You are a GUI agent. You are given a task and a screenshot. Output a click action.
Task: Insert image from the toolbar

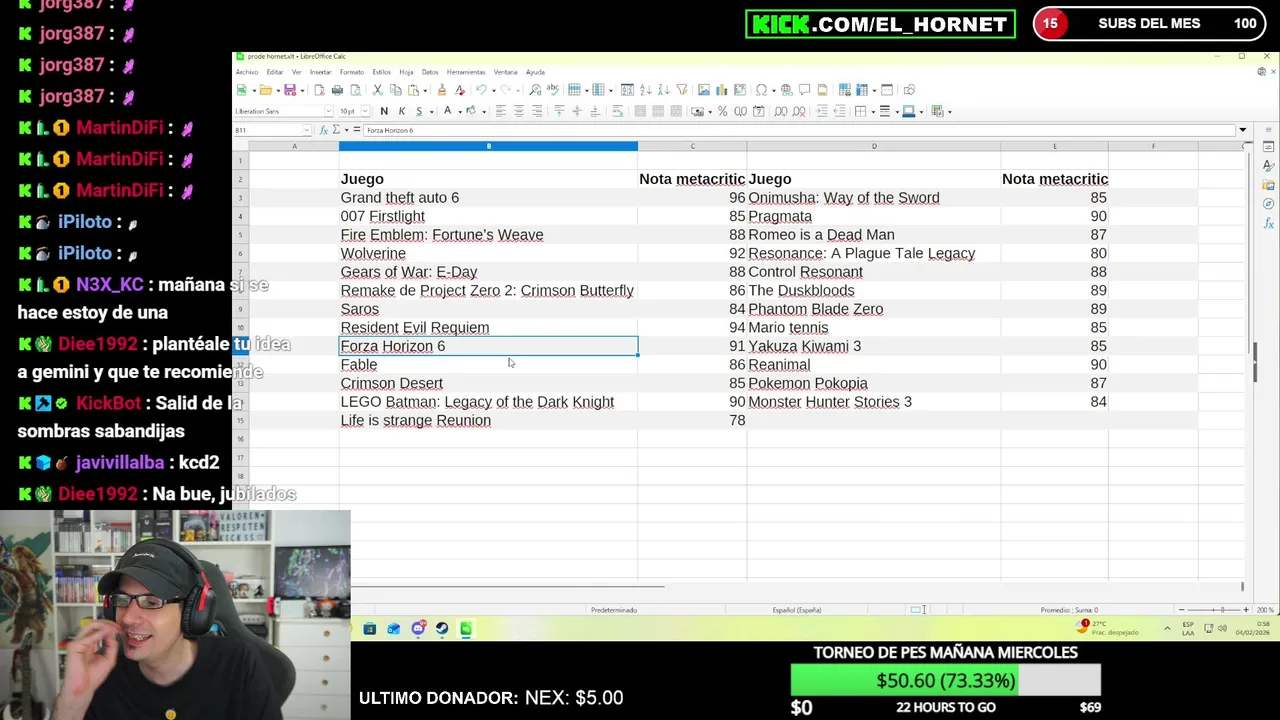click(x=703, y=90)
